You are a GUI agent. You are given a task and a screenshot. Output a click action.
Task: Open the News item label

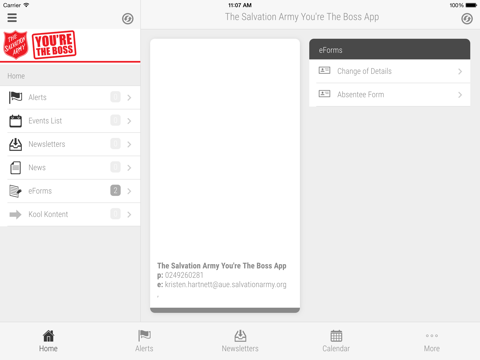click(37, 167)
